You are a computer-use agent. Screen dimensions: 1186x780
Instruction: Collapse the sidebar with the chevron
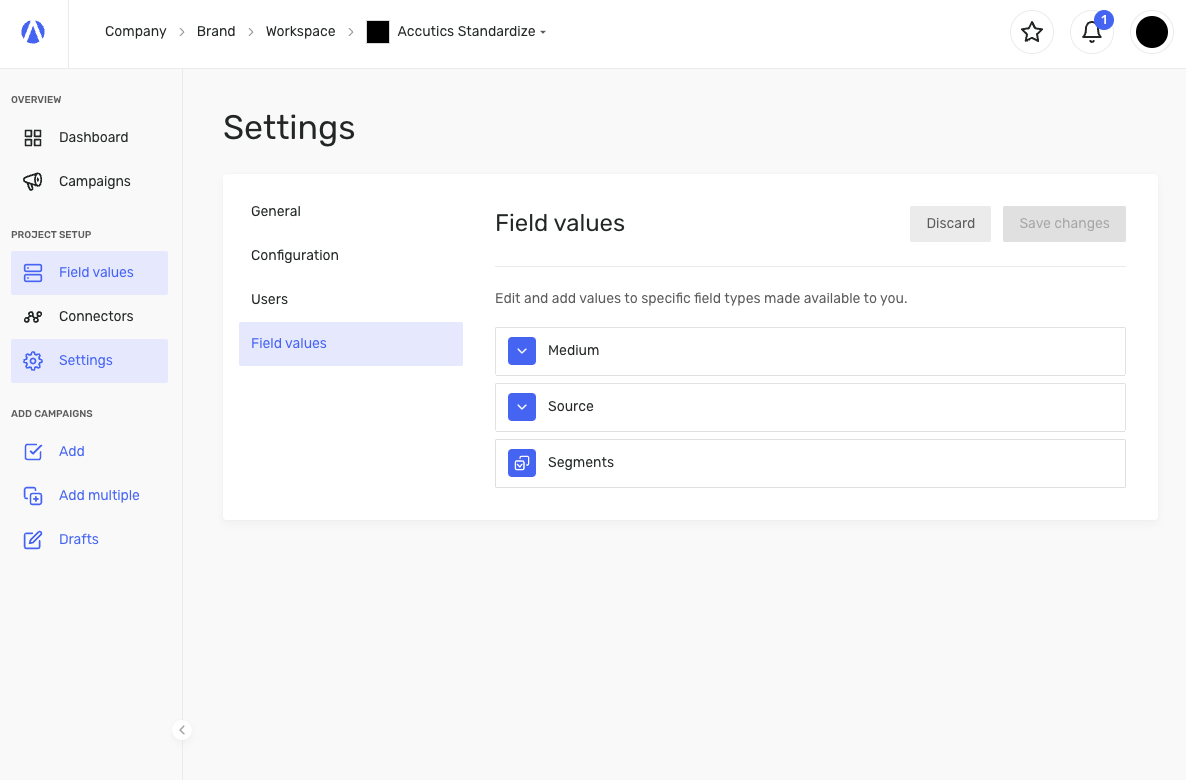click(182, 730)
